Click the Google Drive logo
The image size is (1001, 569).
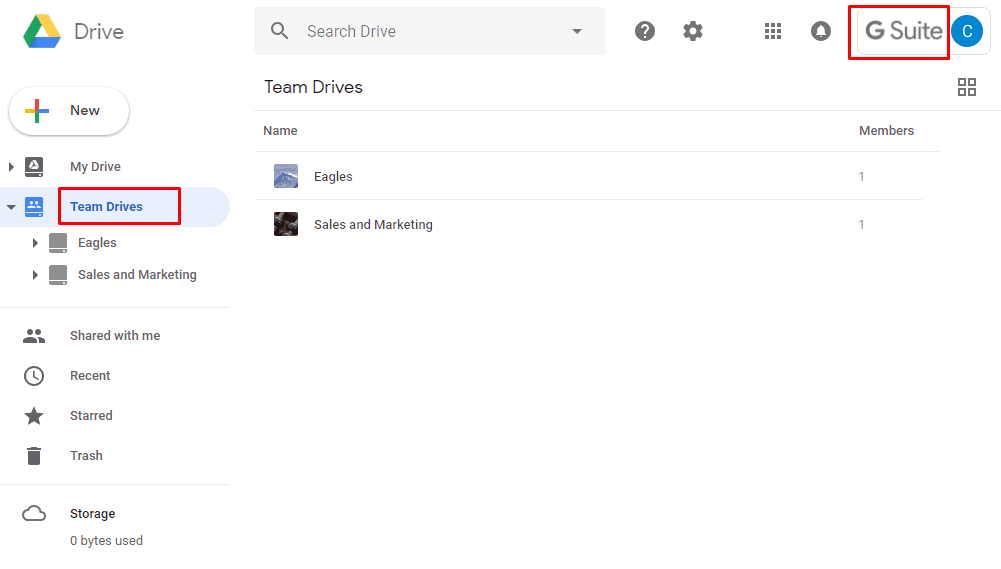pos(42,31)
